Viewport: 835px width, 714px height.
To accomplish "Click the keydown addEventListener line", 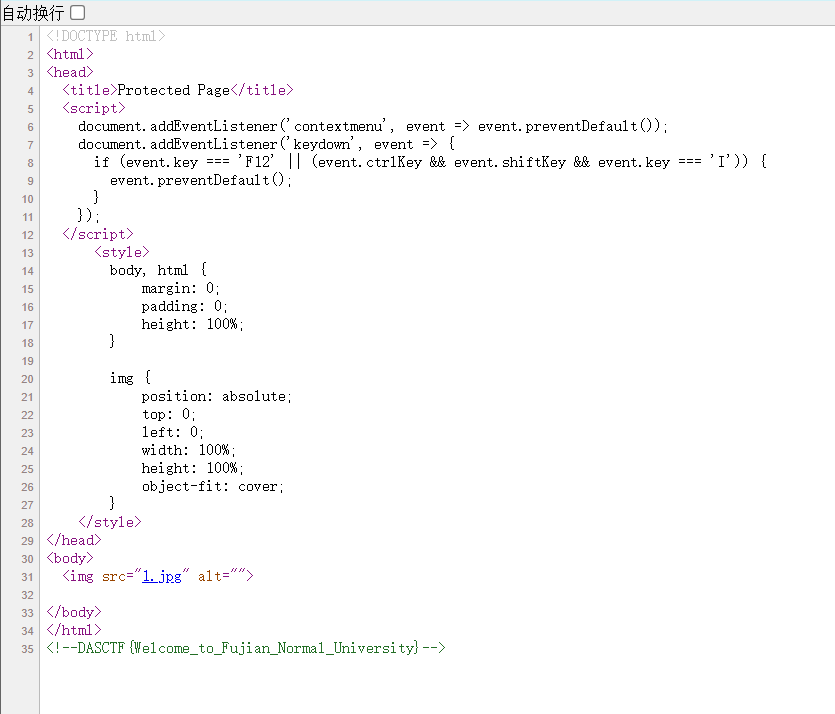I will [x=266, y=144].
